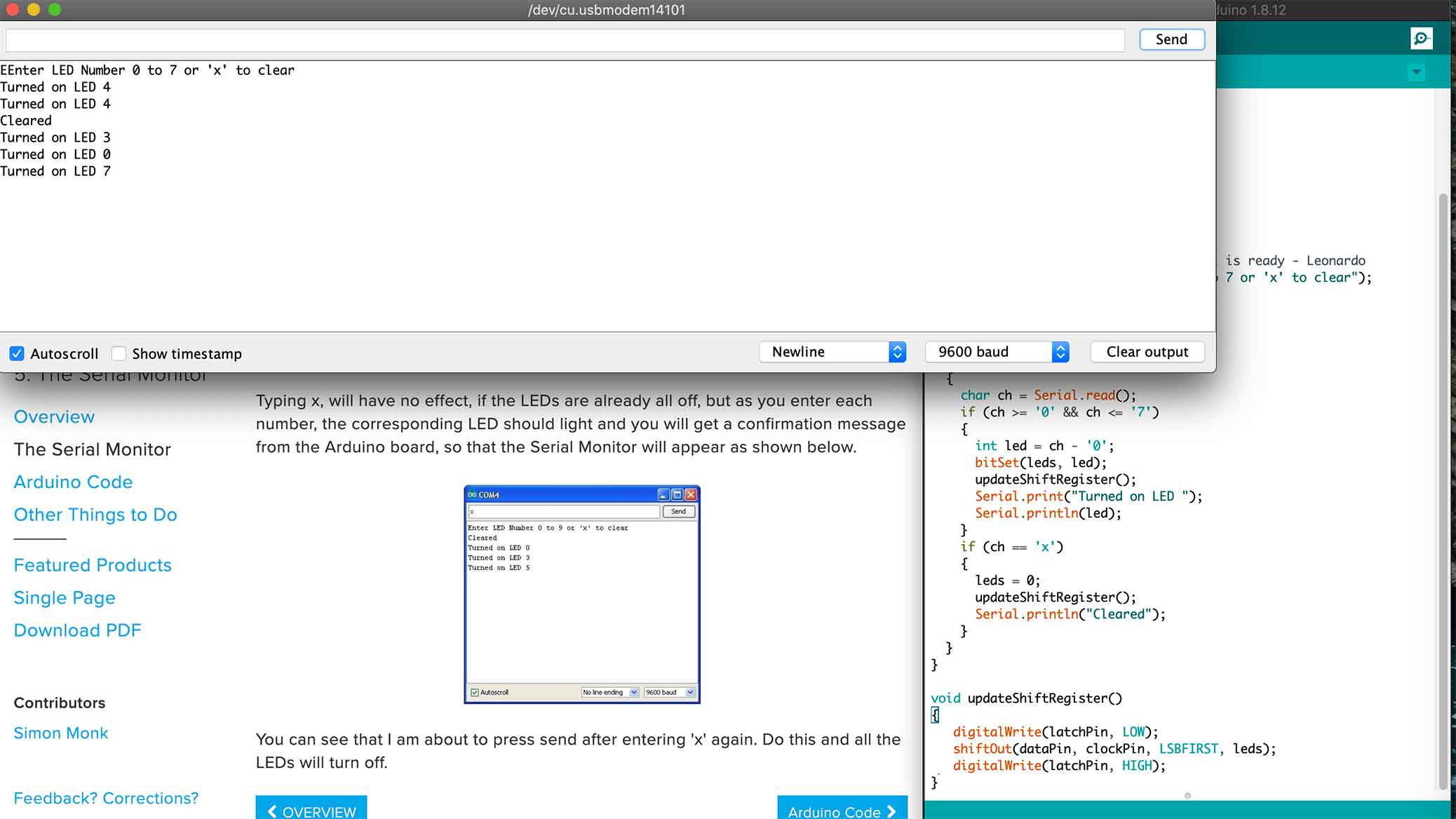Viewport: 1456px width, 819px height.
Task: Click the Send button
Action: (1171, 39)
